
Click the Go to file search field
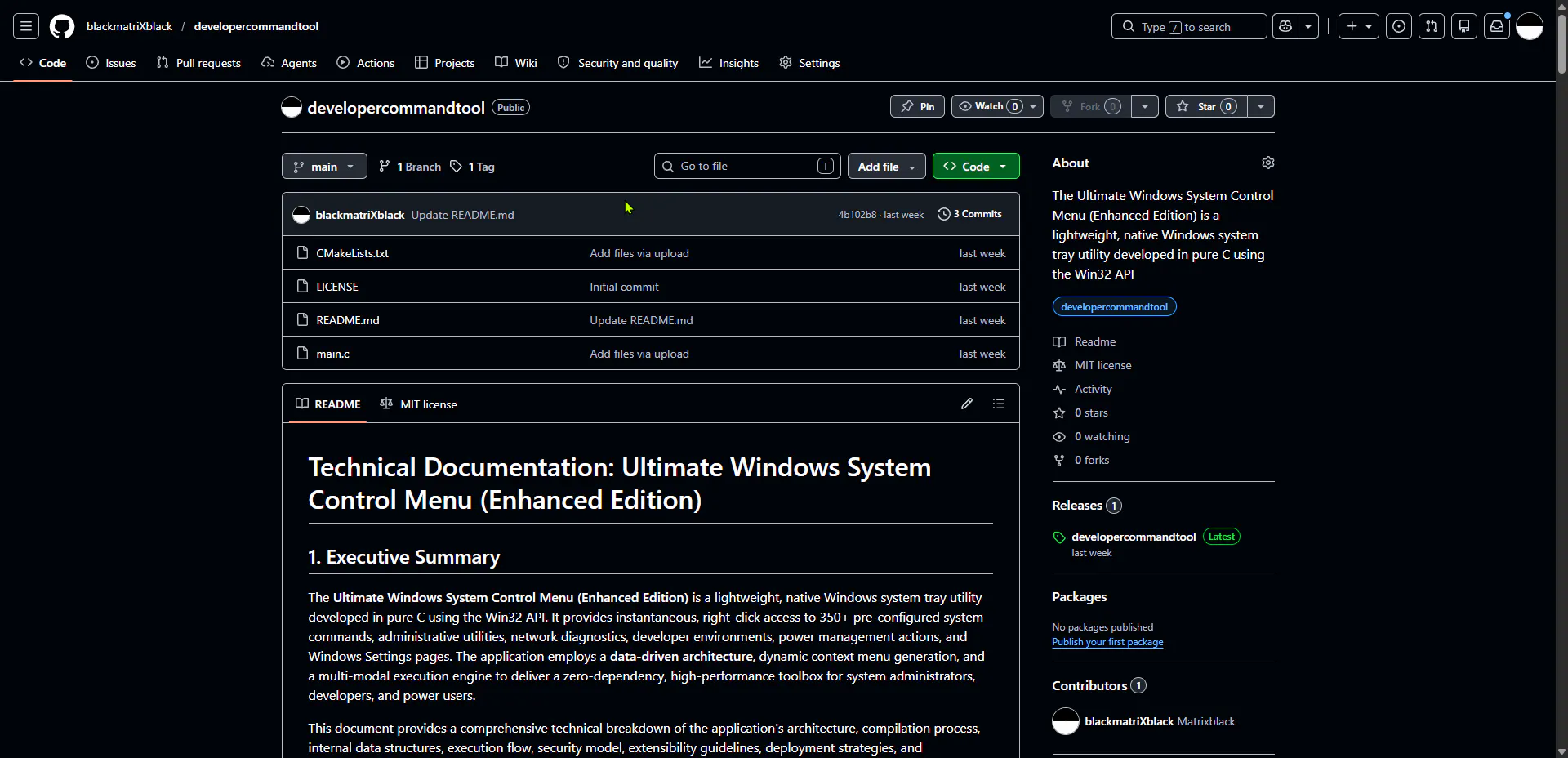point(747,166)
